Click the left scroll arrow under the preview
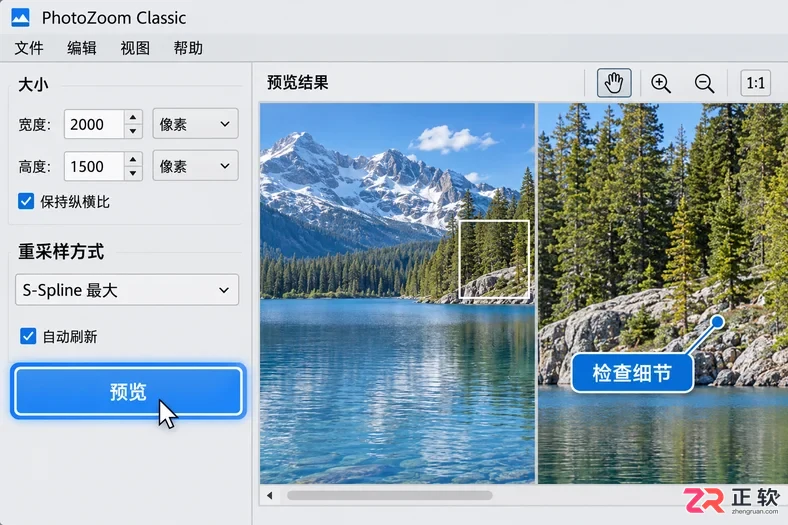This screenshot has height=525, width=788. [x=270, y=495]
